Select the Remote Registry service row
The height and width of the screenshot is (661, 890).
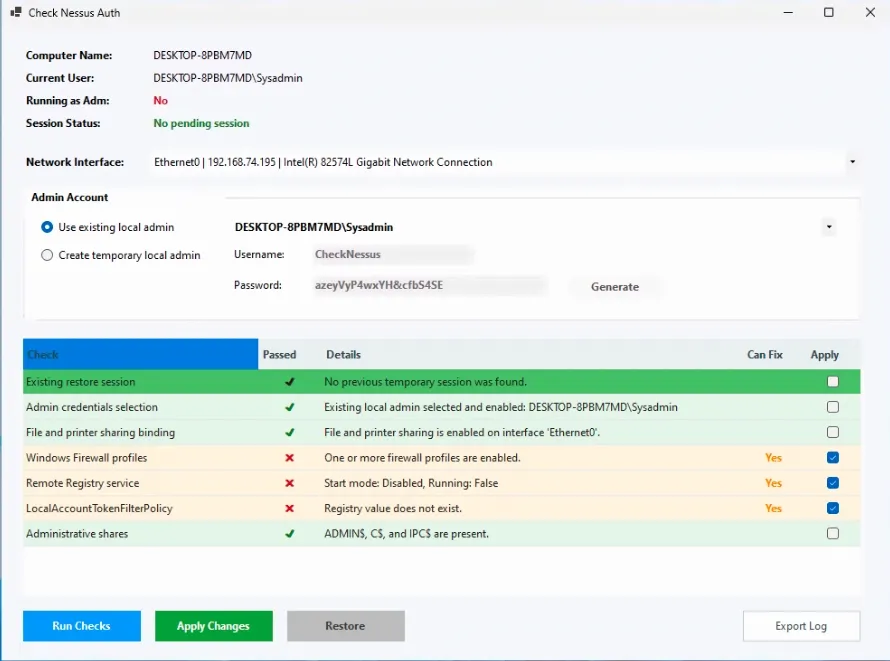point(442,483)
